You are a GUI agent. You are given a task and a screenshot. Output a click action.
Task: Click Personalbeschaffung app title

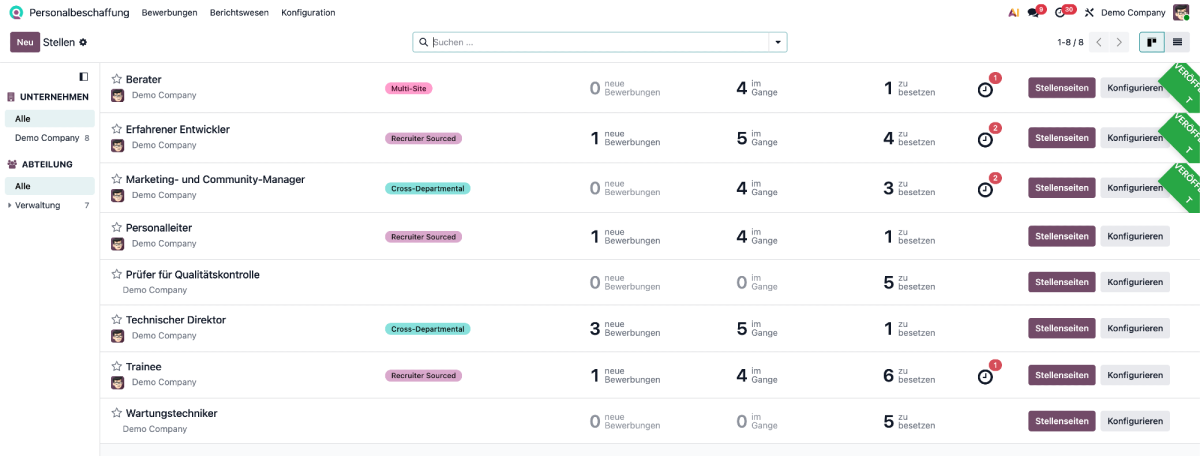[79, 13]
